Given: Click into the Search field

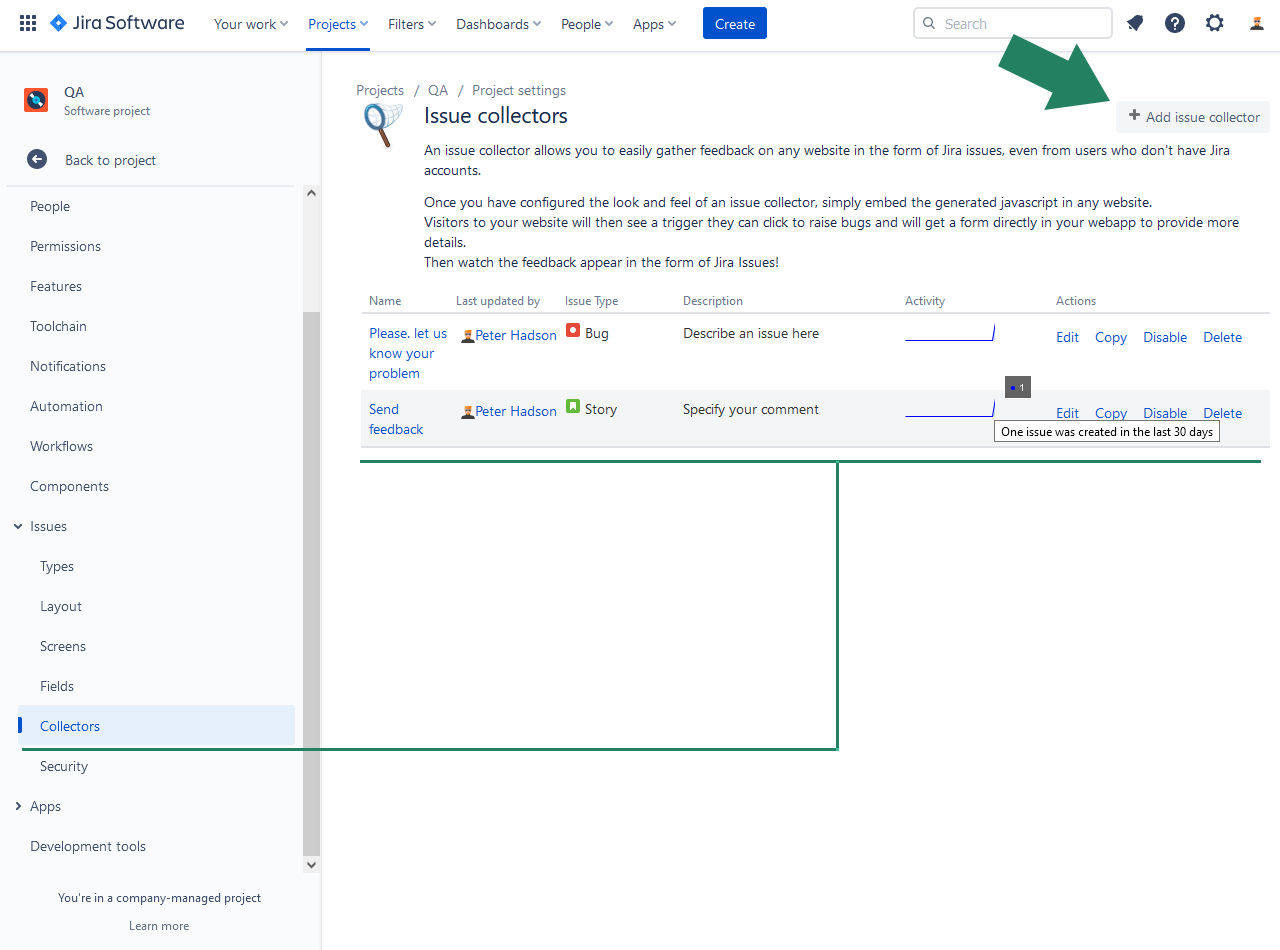Looking at the screenshot, I should point(1020,24).
